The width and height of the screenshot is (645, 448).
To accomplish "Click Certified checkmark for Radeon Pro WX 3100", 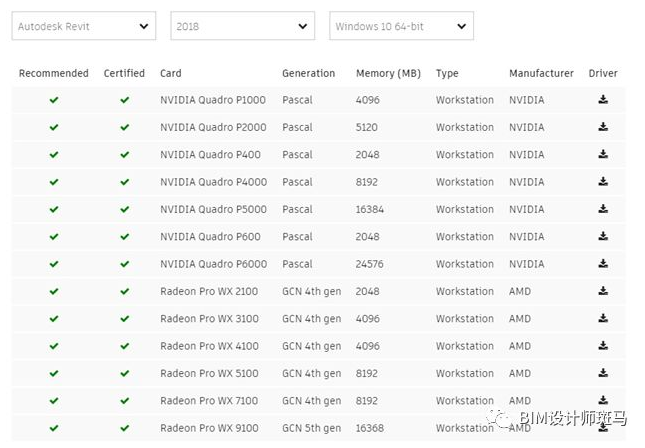I will 124,319.
